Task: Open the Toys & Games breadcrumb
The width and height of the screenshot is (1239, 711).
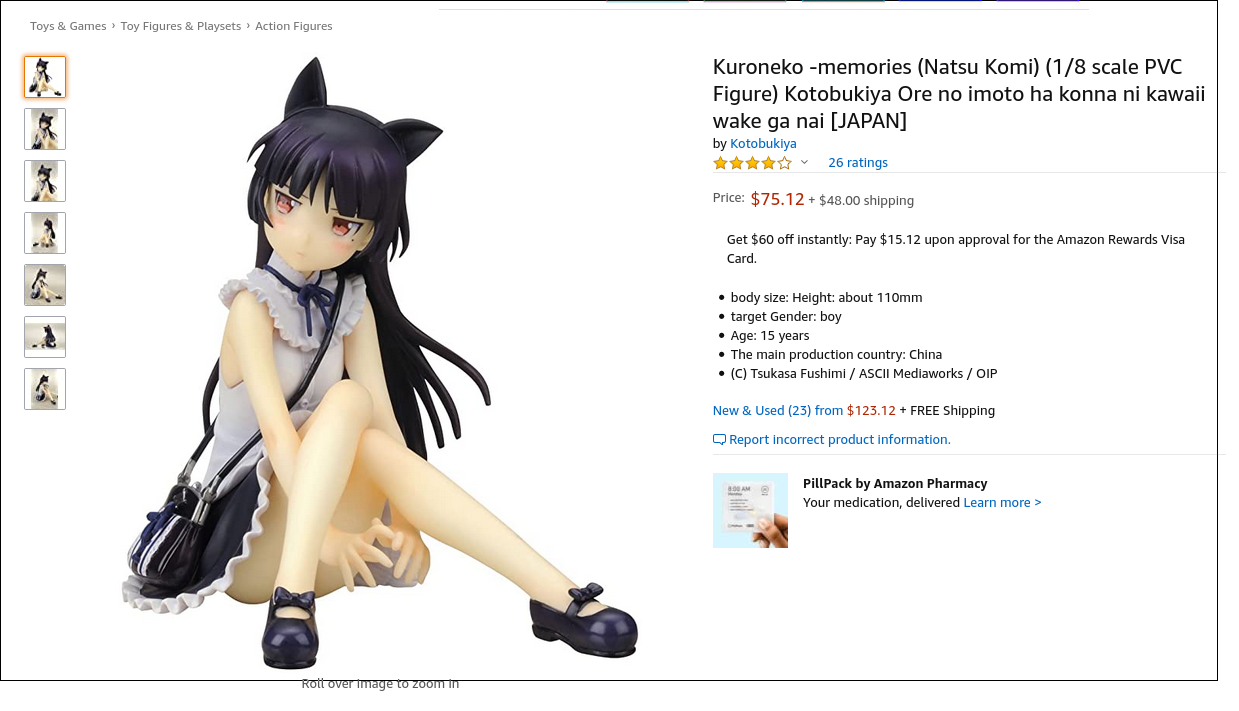Action: (x=68, y=26)
